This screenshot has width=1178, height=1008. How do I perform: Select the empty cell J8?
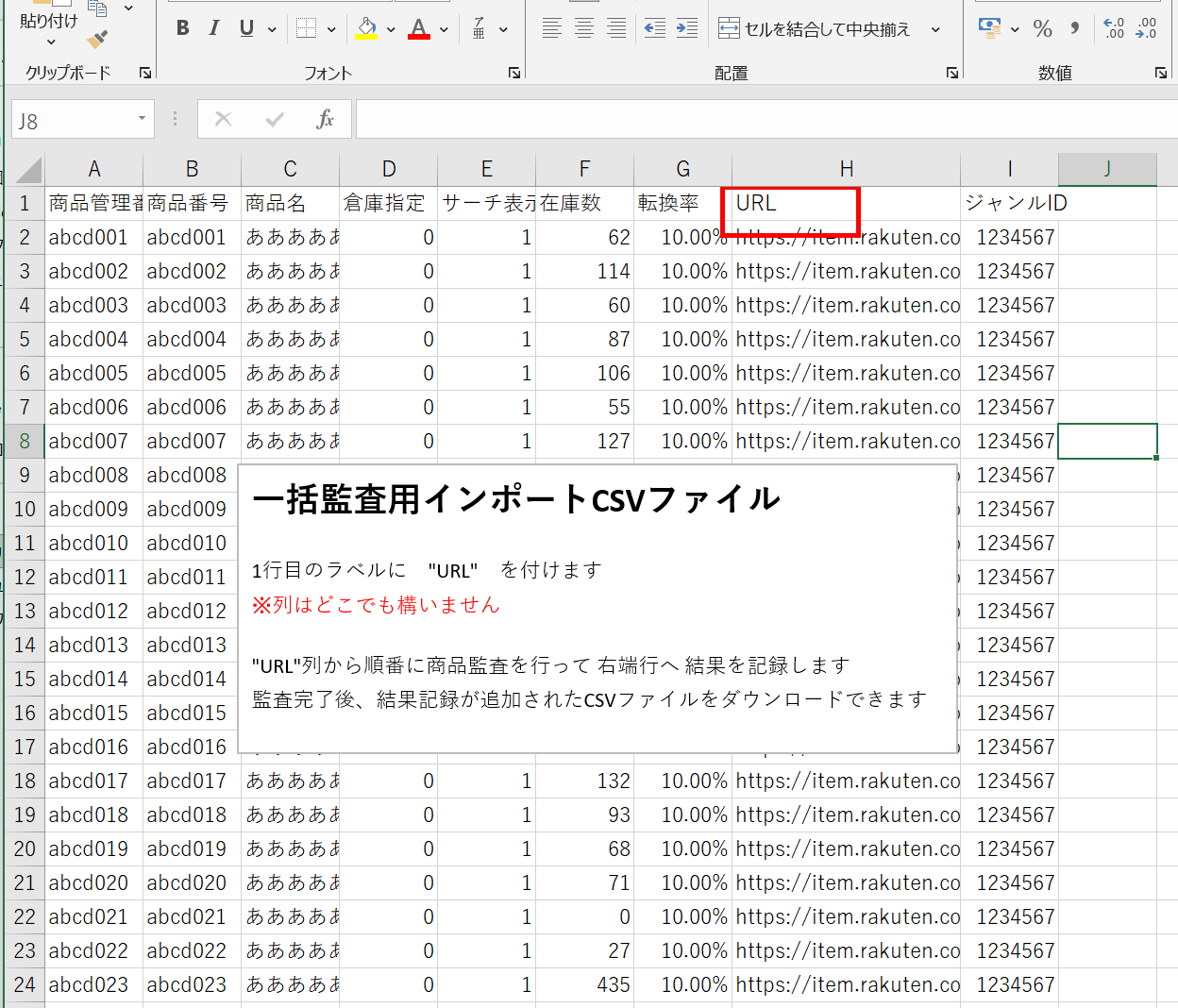click(x=1107, y=441)
